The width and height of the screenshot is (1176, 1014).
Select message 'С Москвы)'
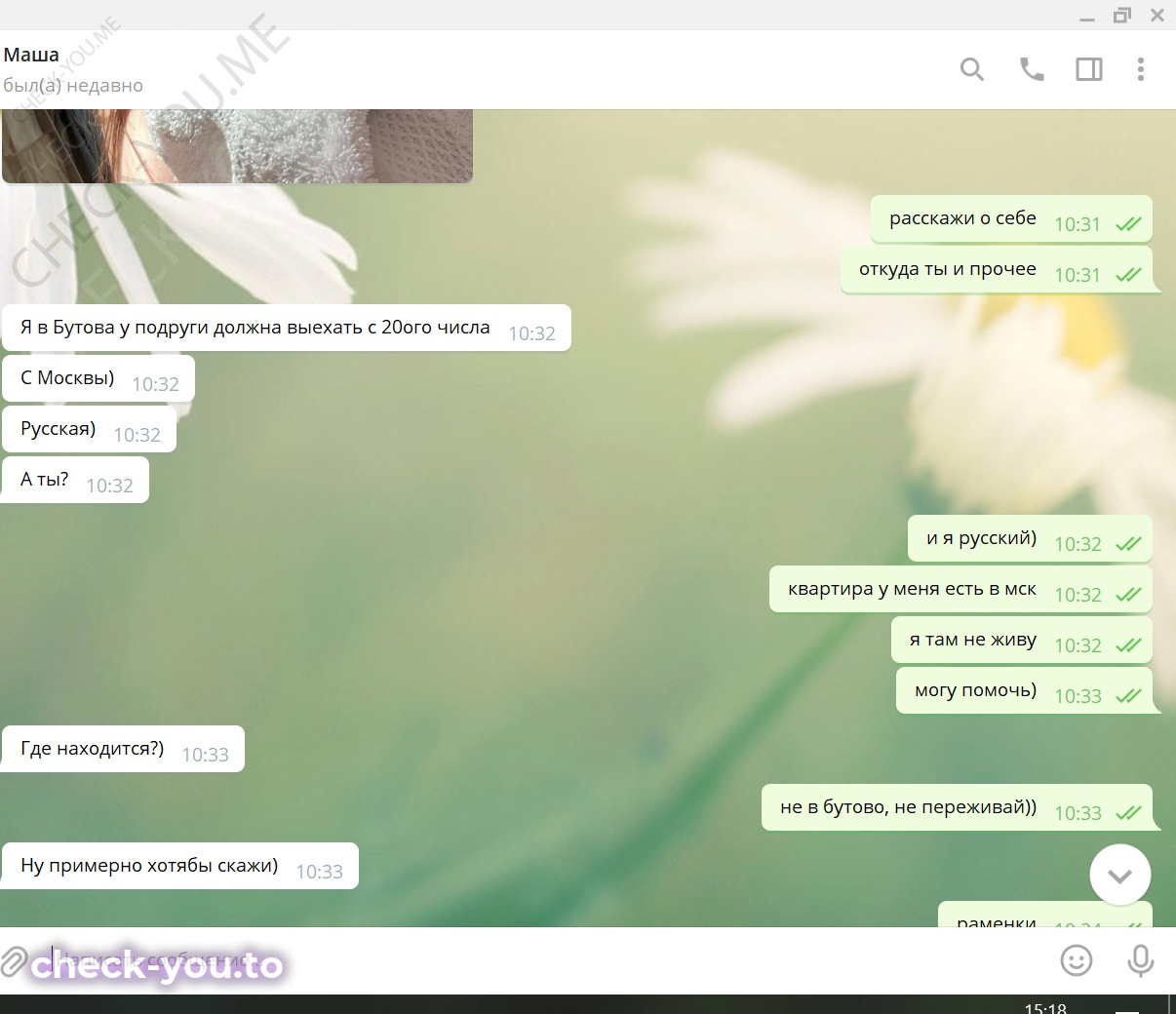[x=98, y=378]
